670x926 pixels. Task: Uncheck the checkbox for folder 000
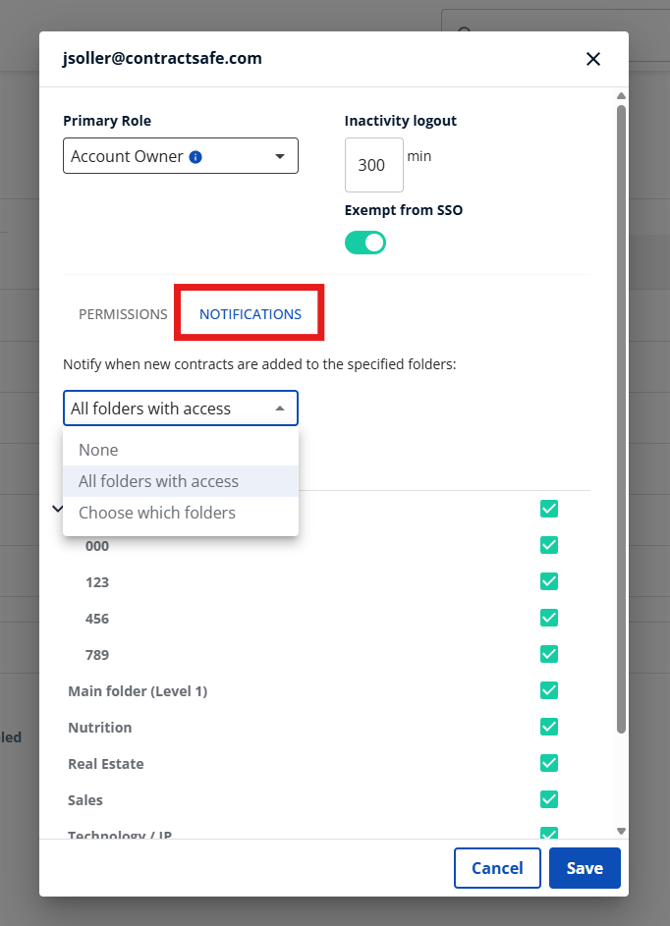pyautogui.click(x=549, y=545)
